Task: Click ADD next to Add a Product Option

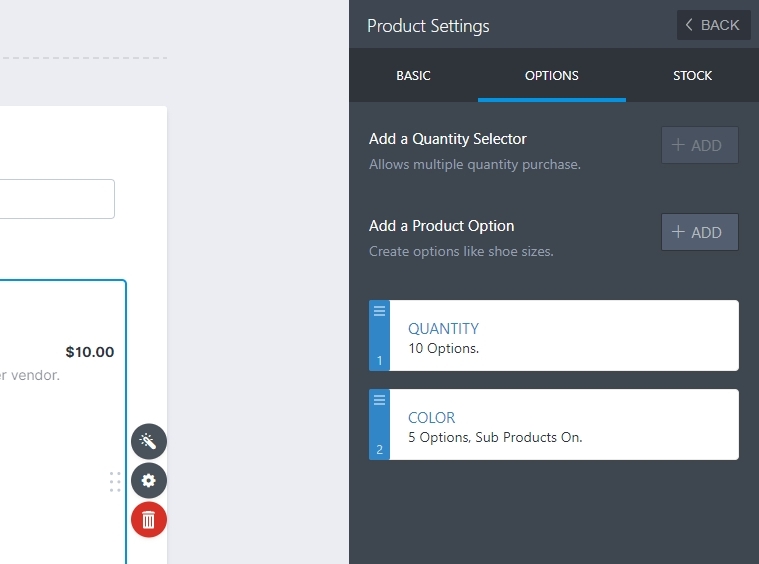Action: (699, 232)
